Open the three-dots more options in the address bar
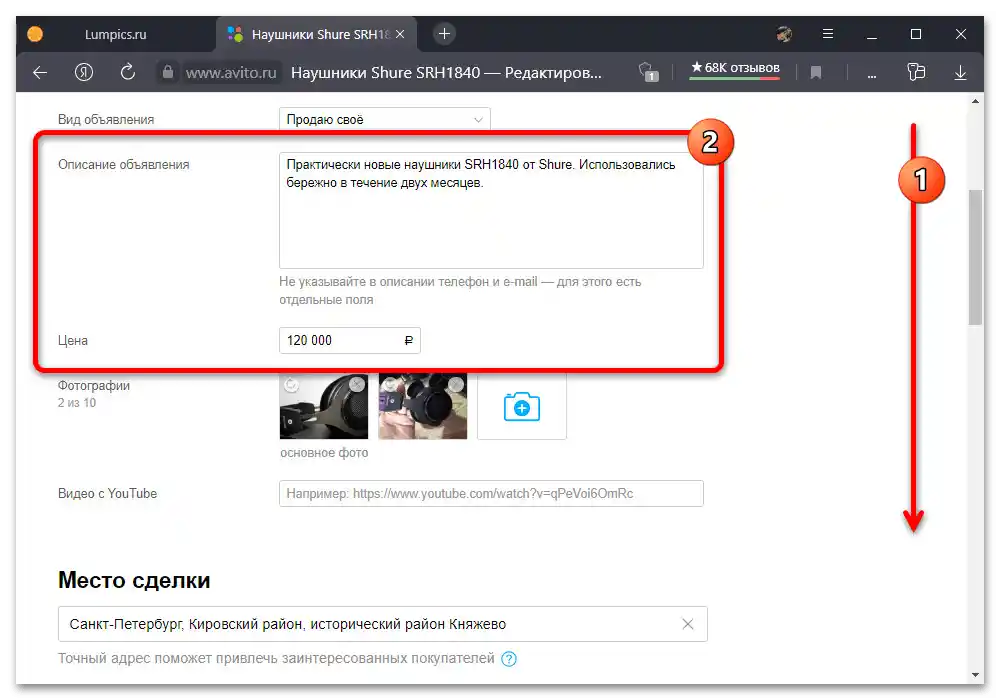Image resolution: width=1000 pixels, height=700 pixels. (x=872, y=76)
